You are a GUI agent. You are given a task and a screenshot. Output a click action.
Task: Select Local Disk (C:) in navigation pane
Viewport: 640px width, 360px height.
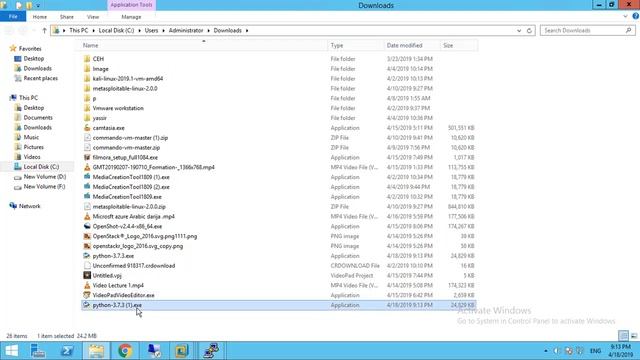pyautogui.click(x=41, y=167)
